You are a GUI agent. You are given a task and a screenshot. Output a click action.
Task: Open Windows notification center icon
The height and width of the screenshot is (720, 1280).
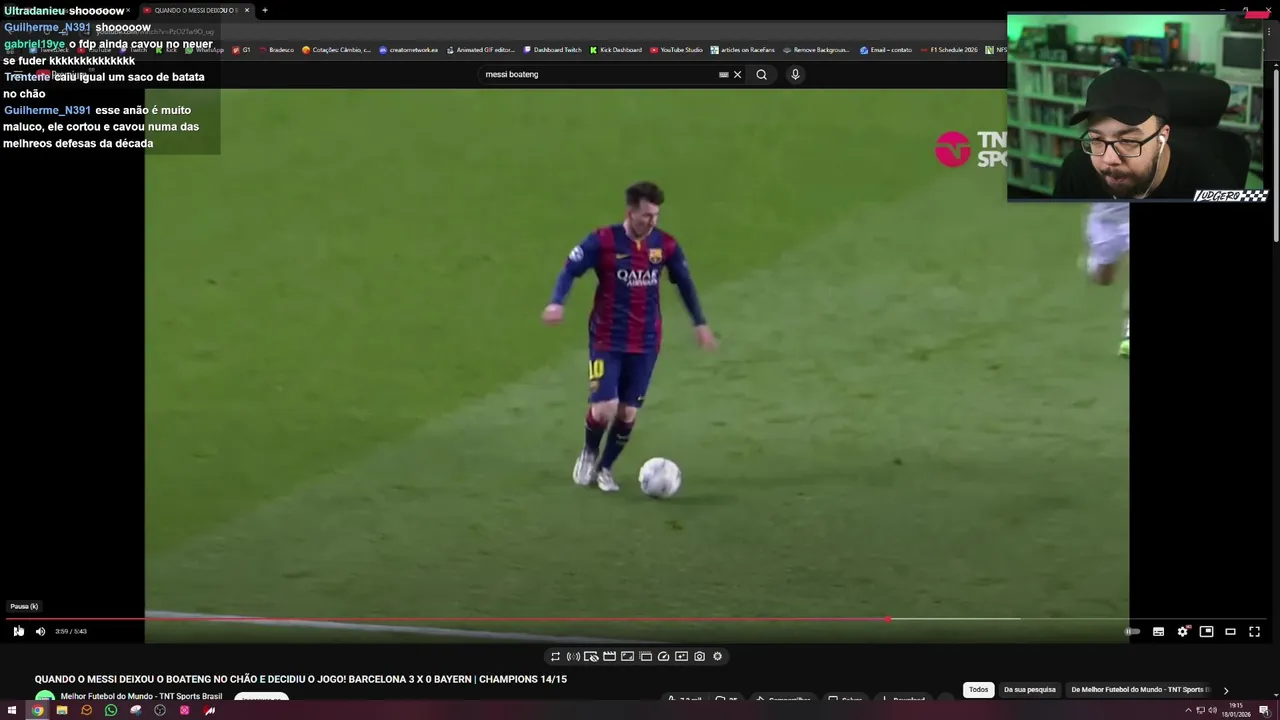[1264, 710]
